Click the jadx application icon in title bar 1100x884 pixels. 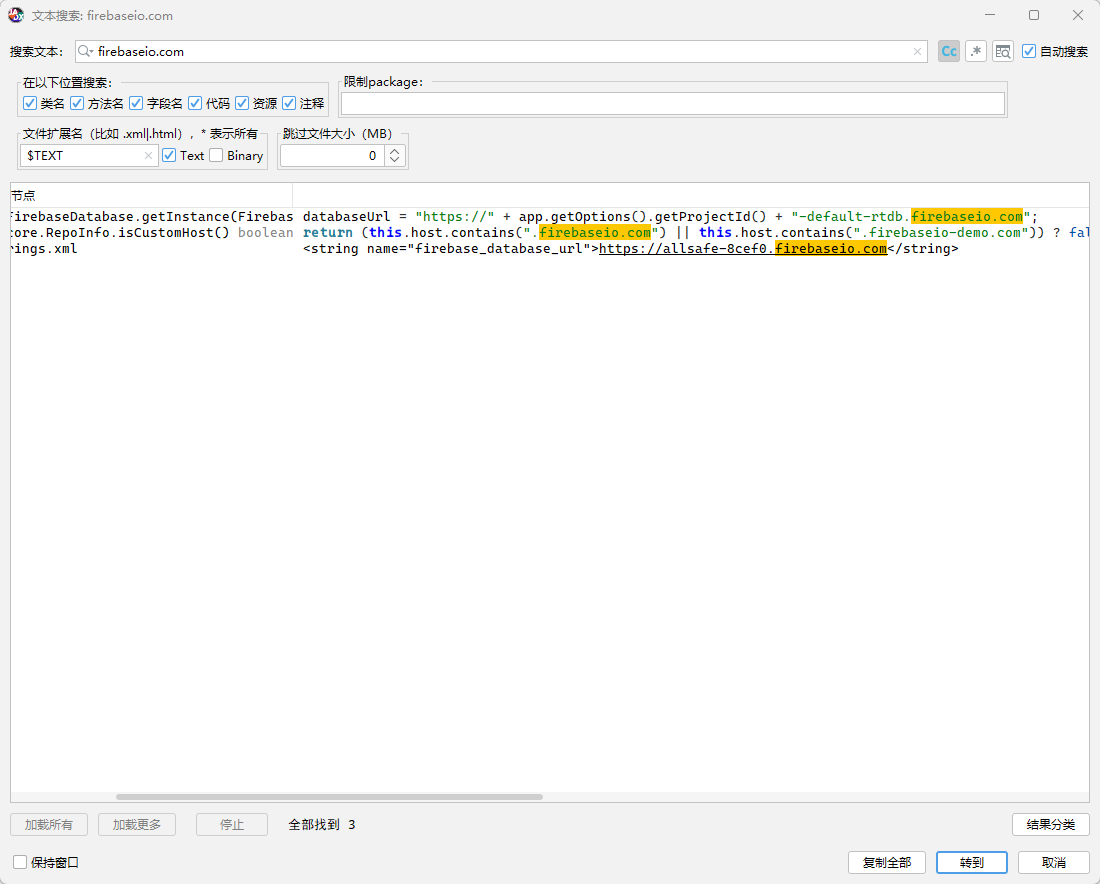point(15,15)
